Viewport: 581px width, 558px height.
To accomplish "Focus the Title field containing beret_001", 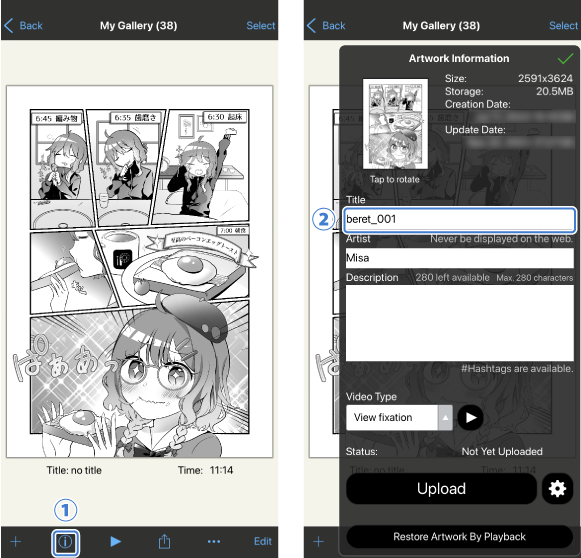I will click(x=459, y=220).
